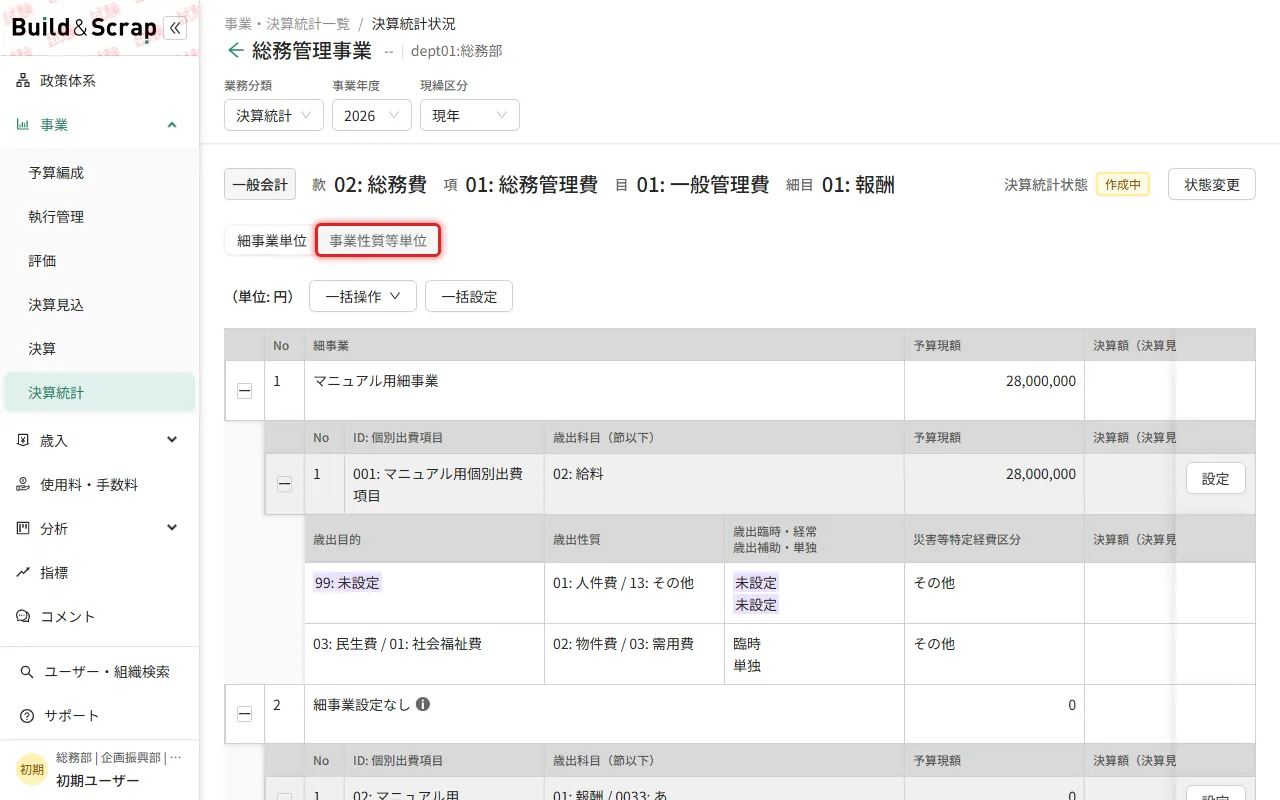This screenshot has width=1280, height=800.
Task: Open 予算編成 in the sidebar
Action: 99,173
